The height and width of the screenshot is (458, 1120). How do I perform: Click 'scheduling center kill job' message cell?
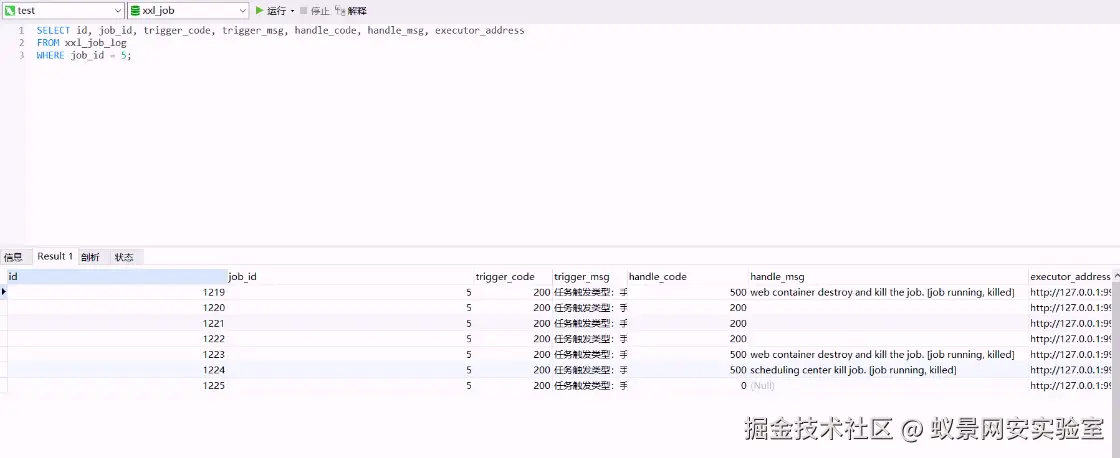coord(889,370)
